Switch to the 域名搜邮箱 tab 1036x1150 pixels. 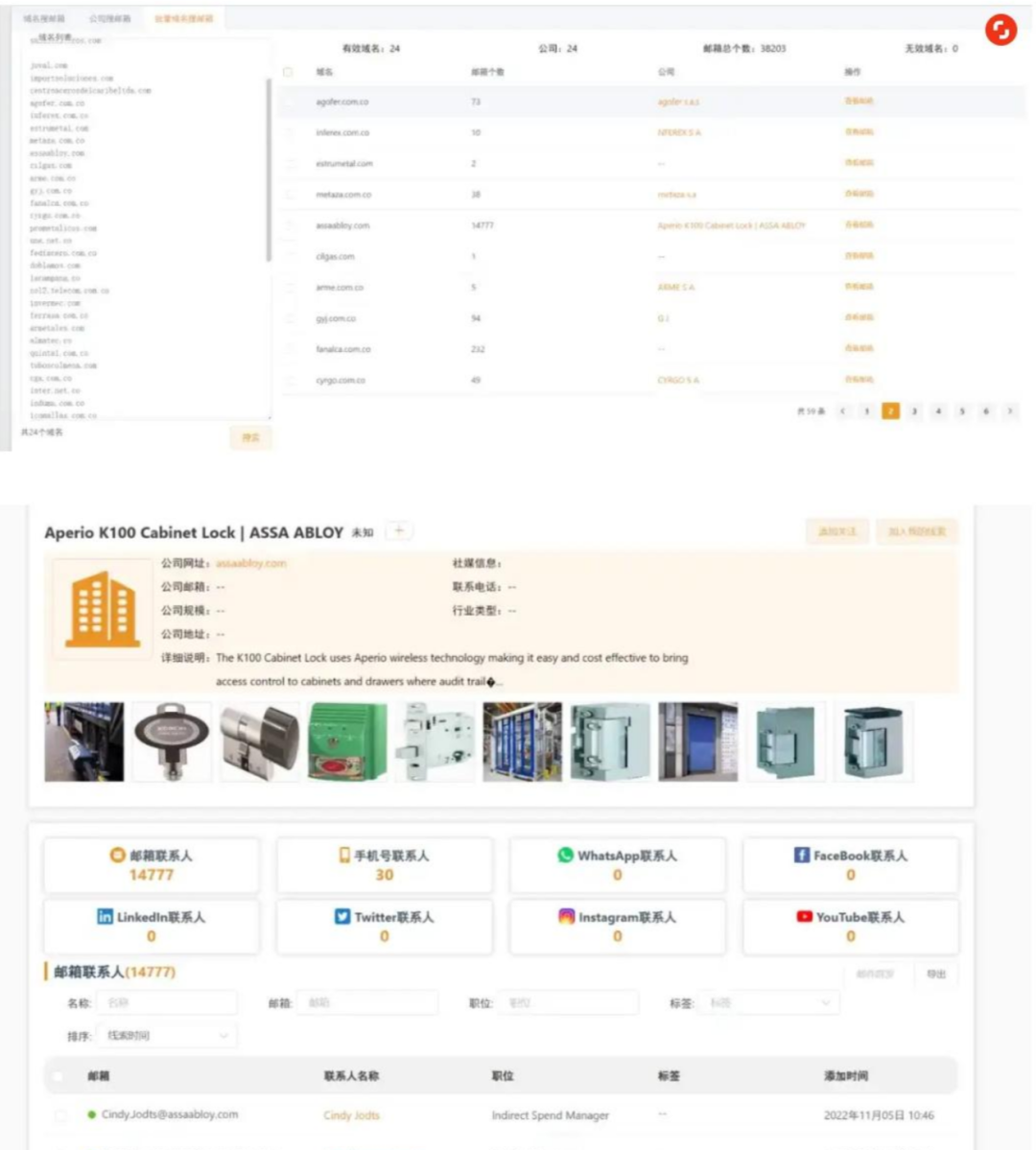pos(44,18)
